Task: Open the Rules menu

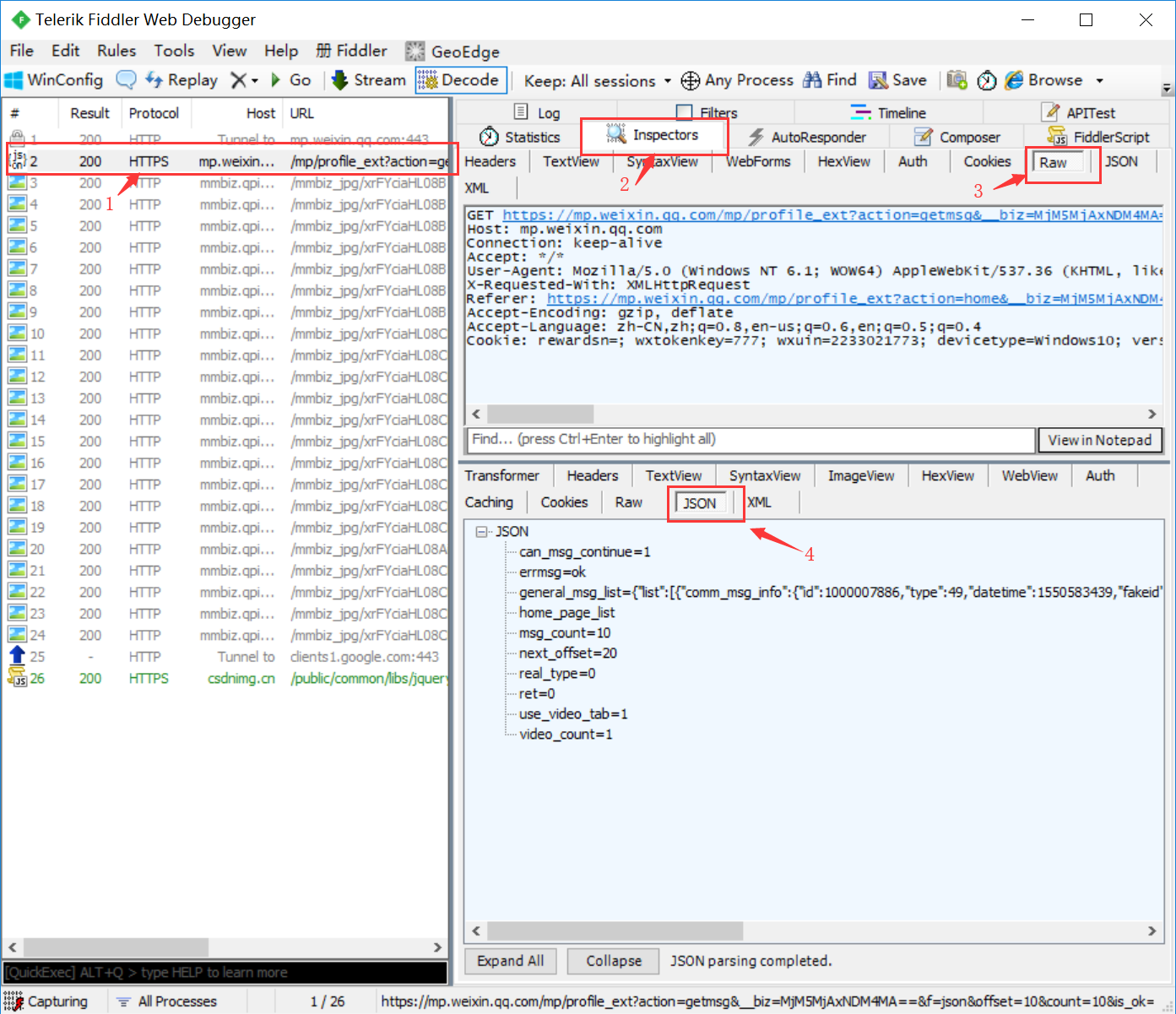Action: click(117, 51)
